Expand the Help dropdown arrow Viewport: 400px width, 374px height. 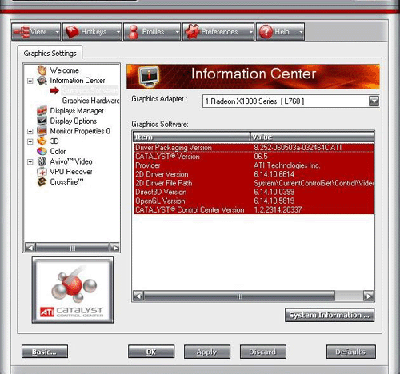coord(301,32)
